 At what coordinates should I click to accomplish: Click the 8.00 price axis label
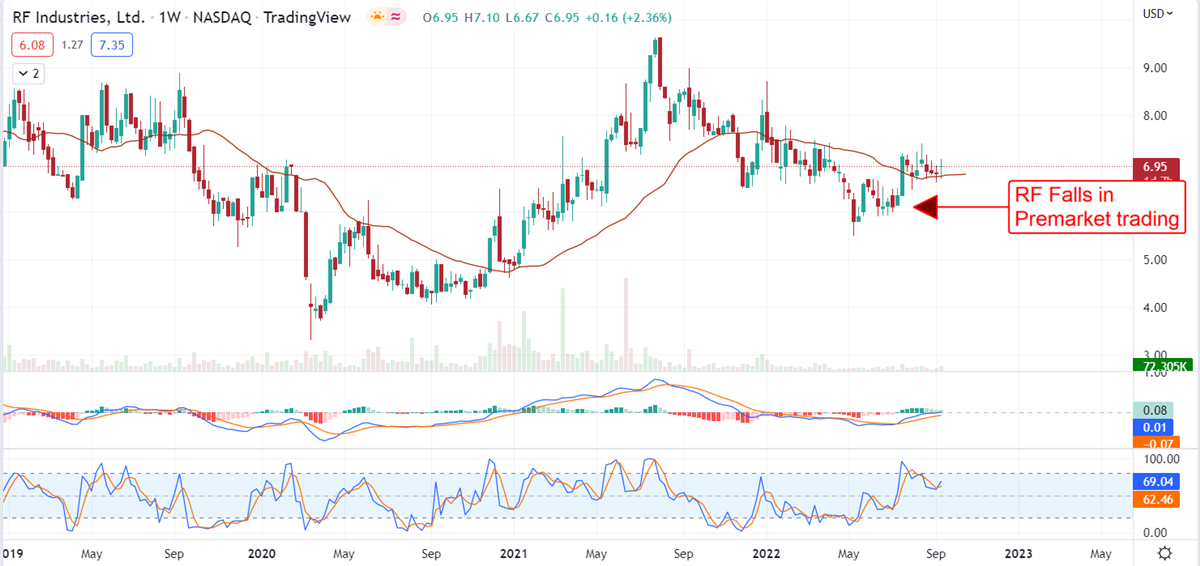tap(1156, 116)
